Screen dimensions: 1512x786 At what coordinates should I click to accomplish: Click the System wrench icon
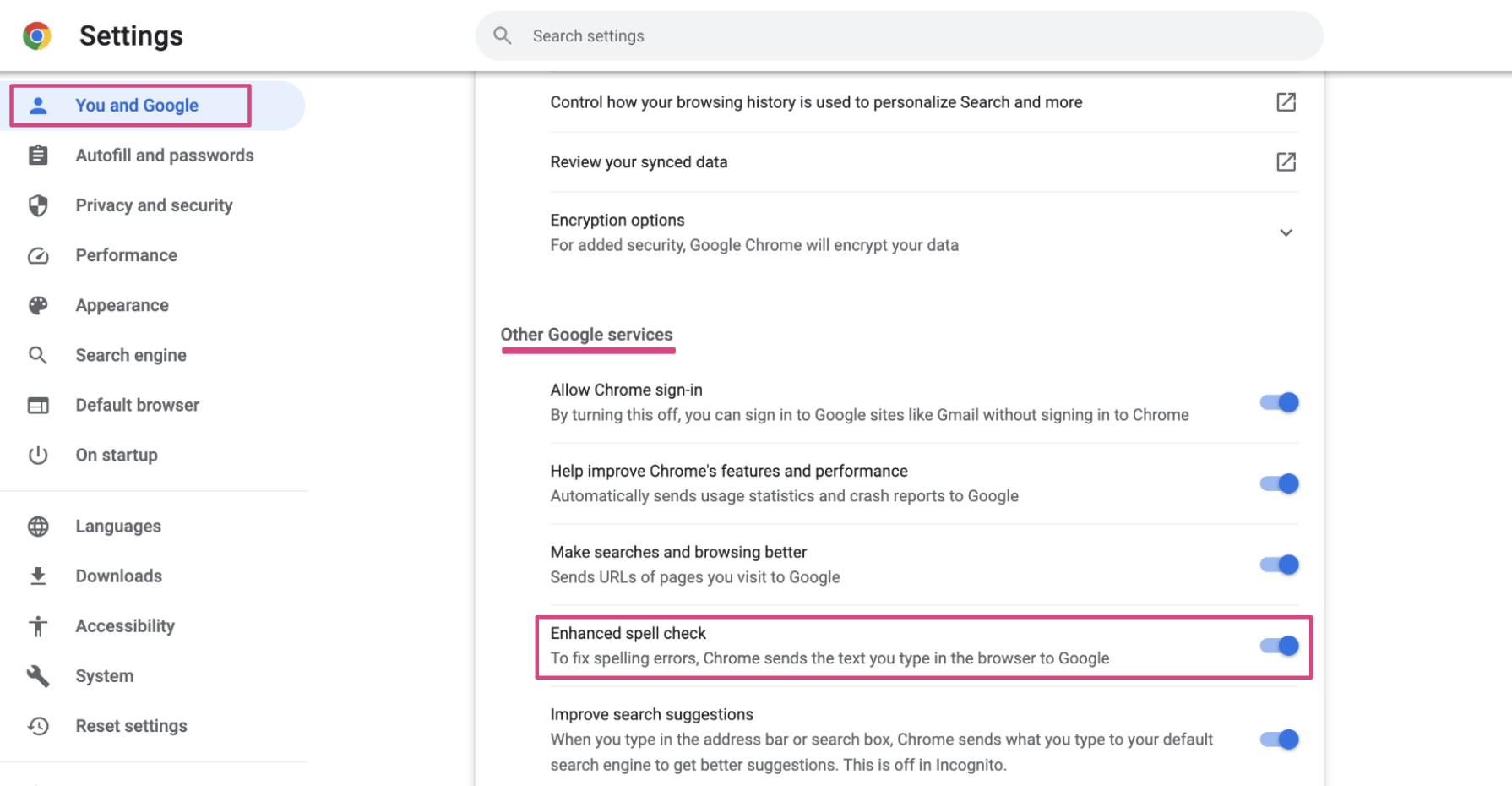point(38,675)
